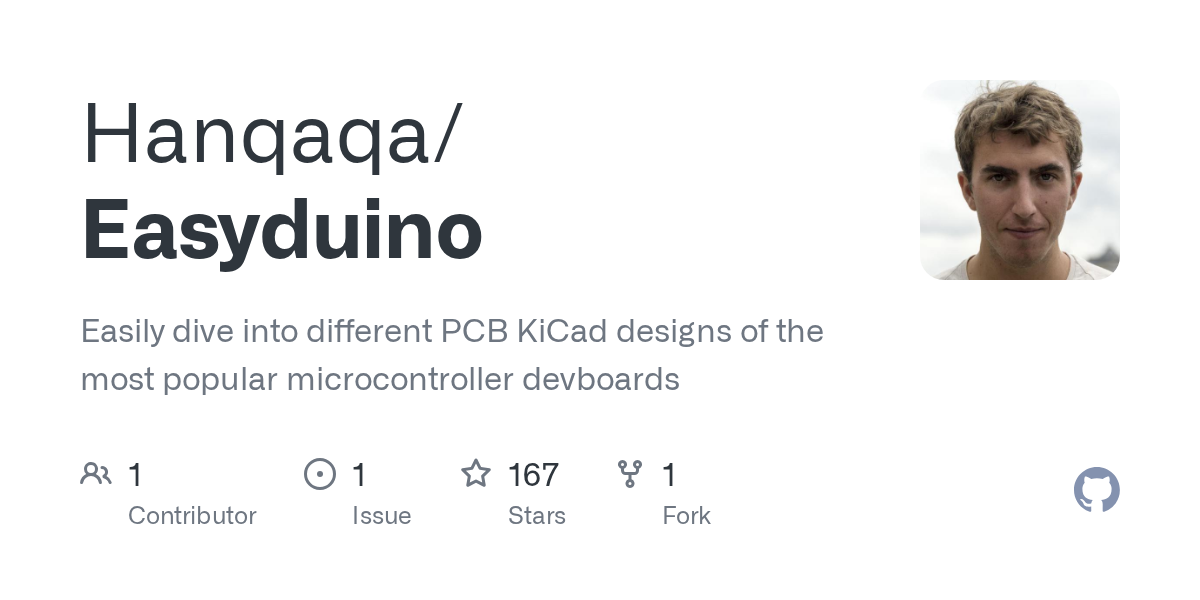Click the issue circle-dot icon
The image size is (1200, 600).
tap(320, 474)
